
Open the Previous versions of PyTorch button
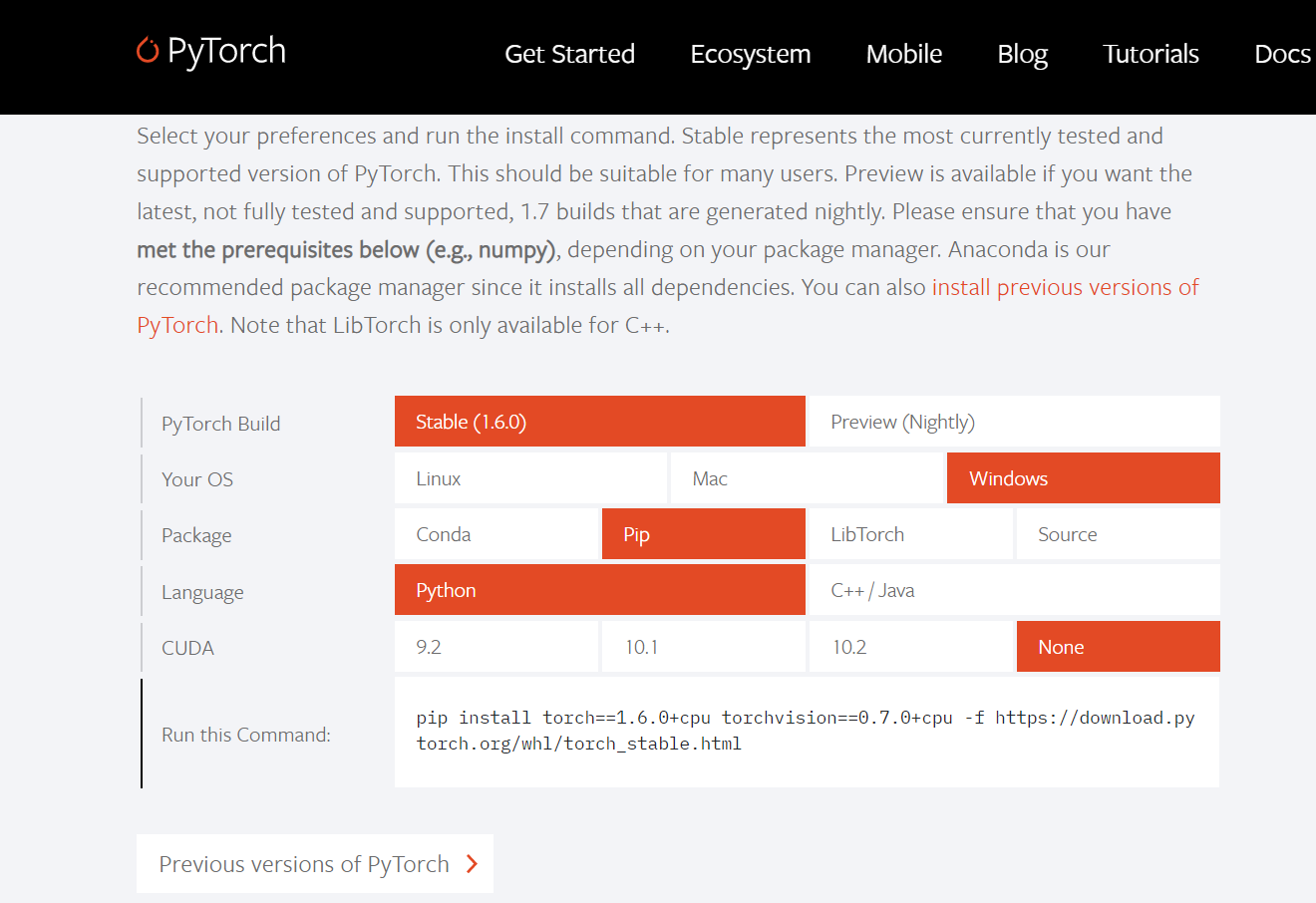pos(315,863)
